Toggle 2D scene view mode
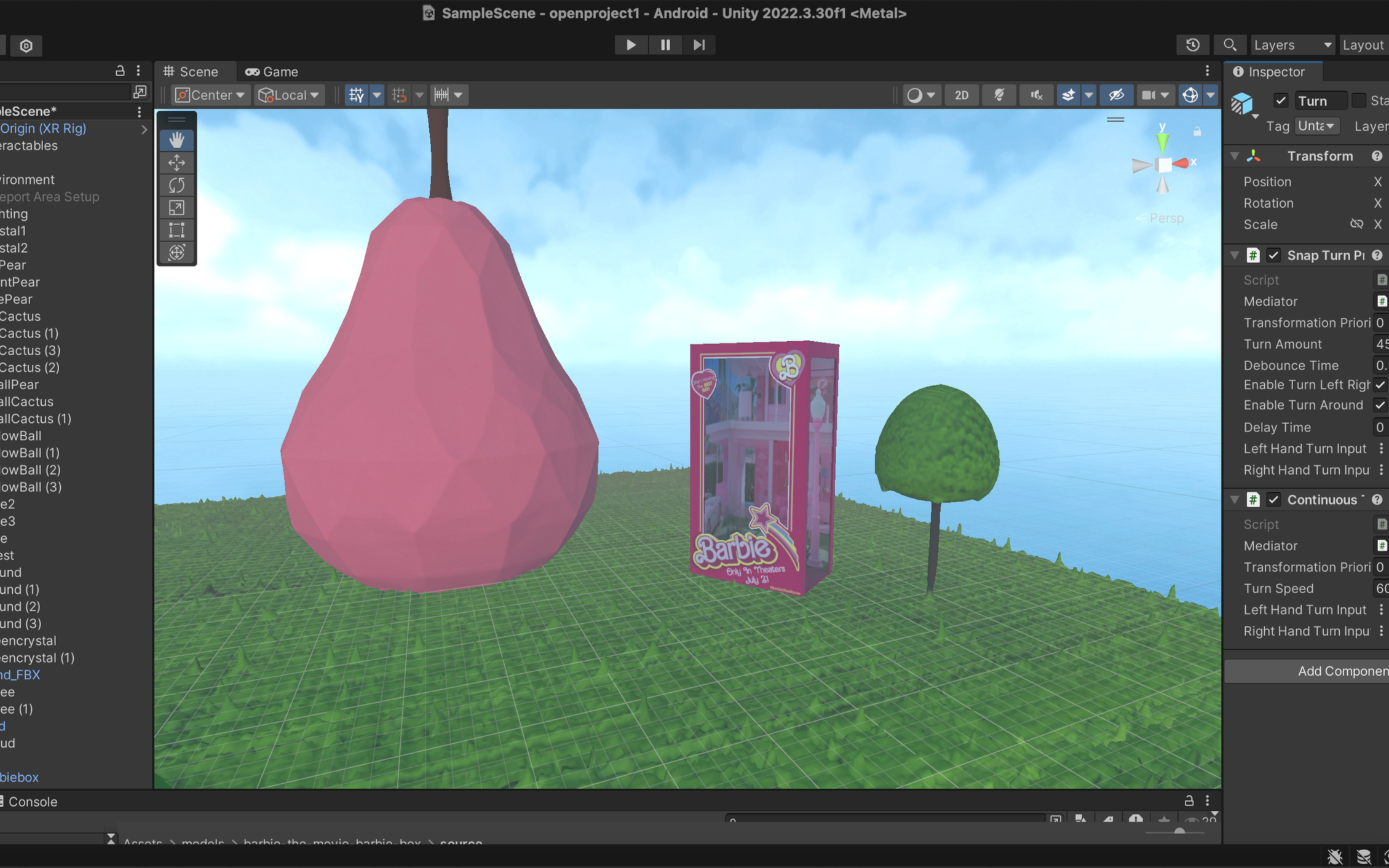The height and width of the screenshot is (868, 1389). pyautogui.click(x=961, y=95)
